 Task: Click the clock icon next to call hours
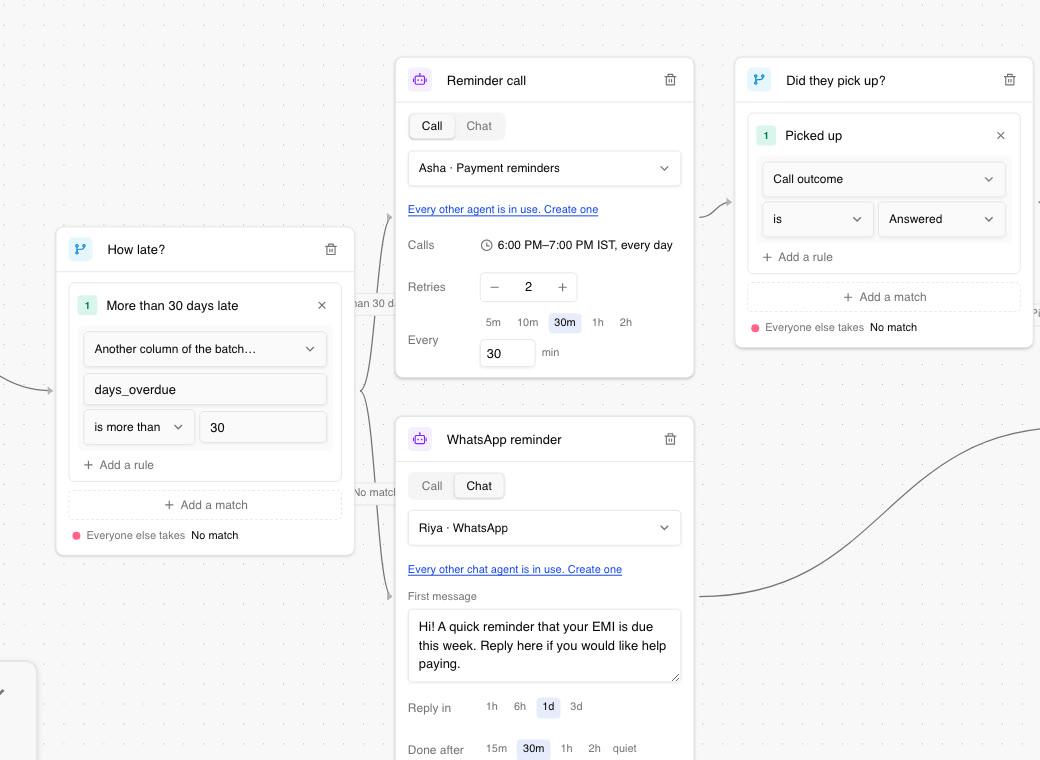[x=486, y=245]
